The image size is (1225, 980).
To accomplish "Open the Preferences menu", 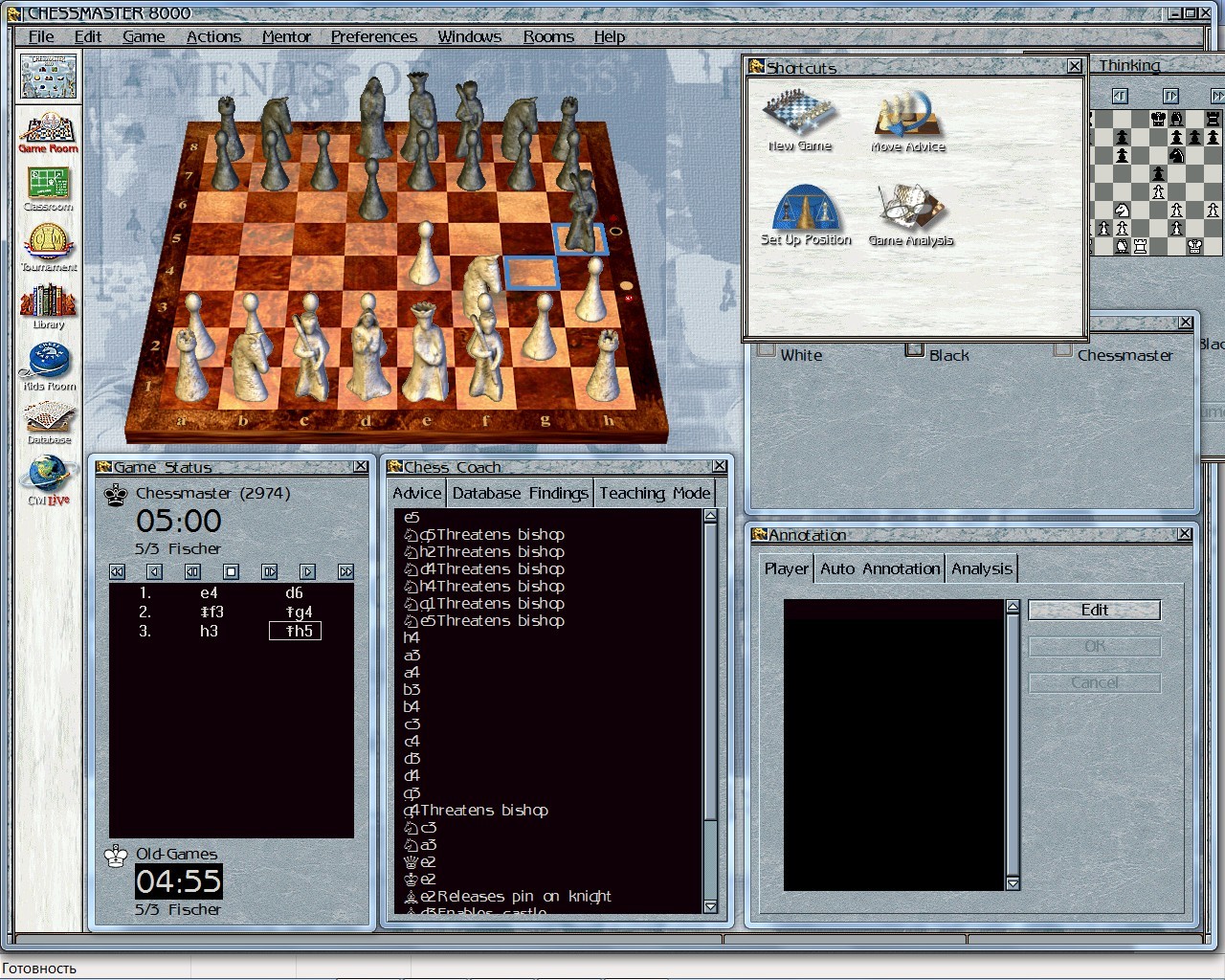I will (x=374, y=36).
